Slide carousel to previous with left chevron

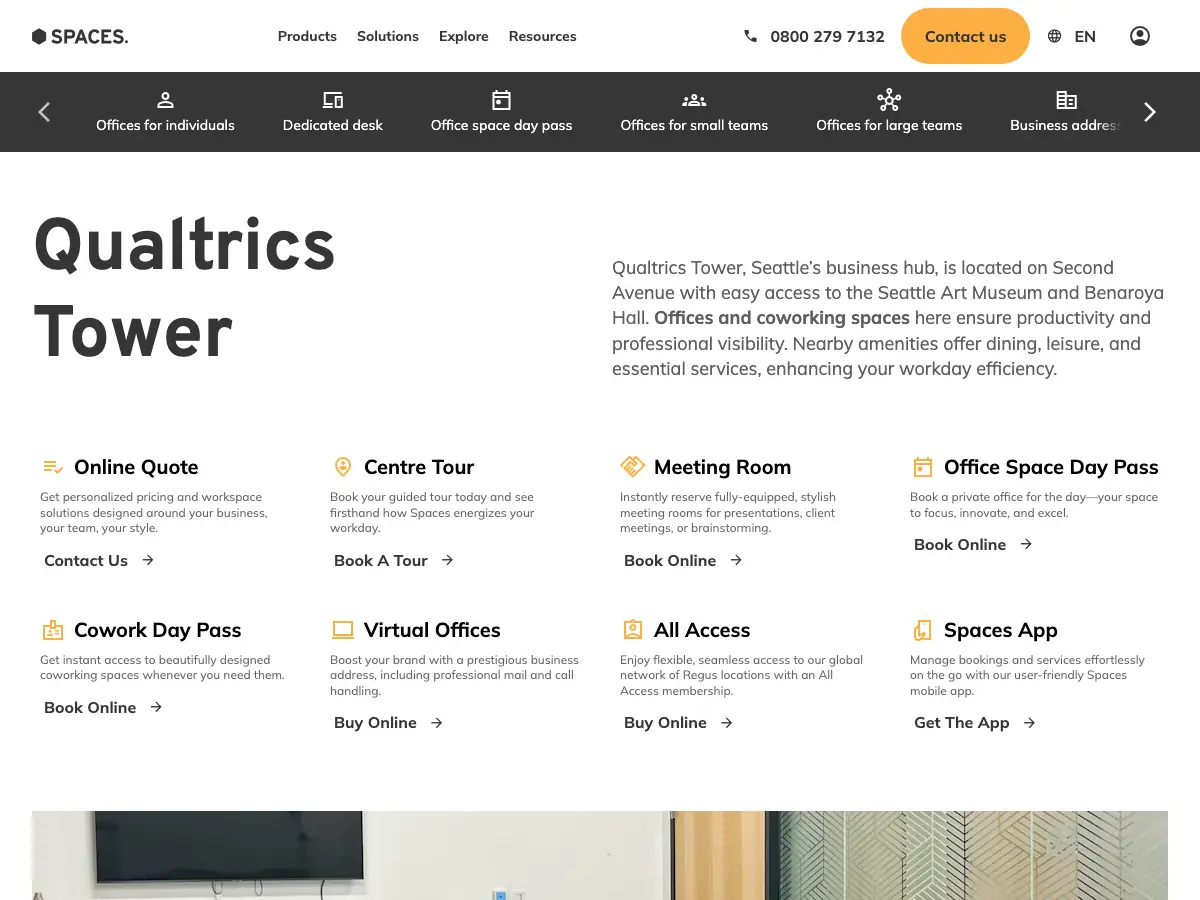(44, 112)
